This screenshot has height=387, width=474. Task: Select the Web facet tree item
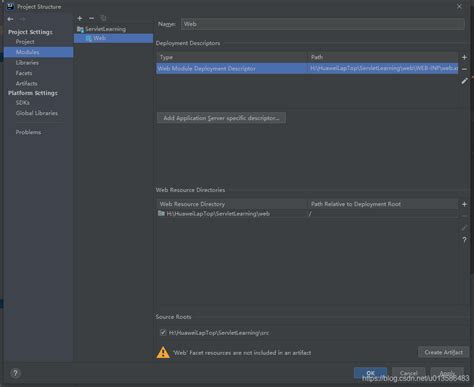(113, 38)
